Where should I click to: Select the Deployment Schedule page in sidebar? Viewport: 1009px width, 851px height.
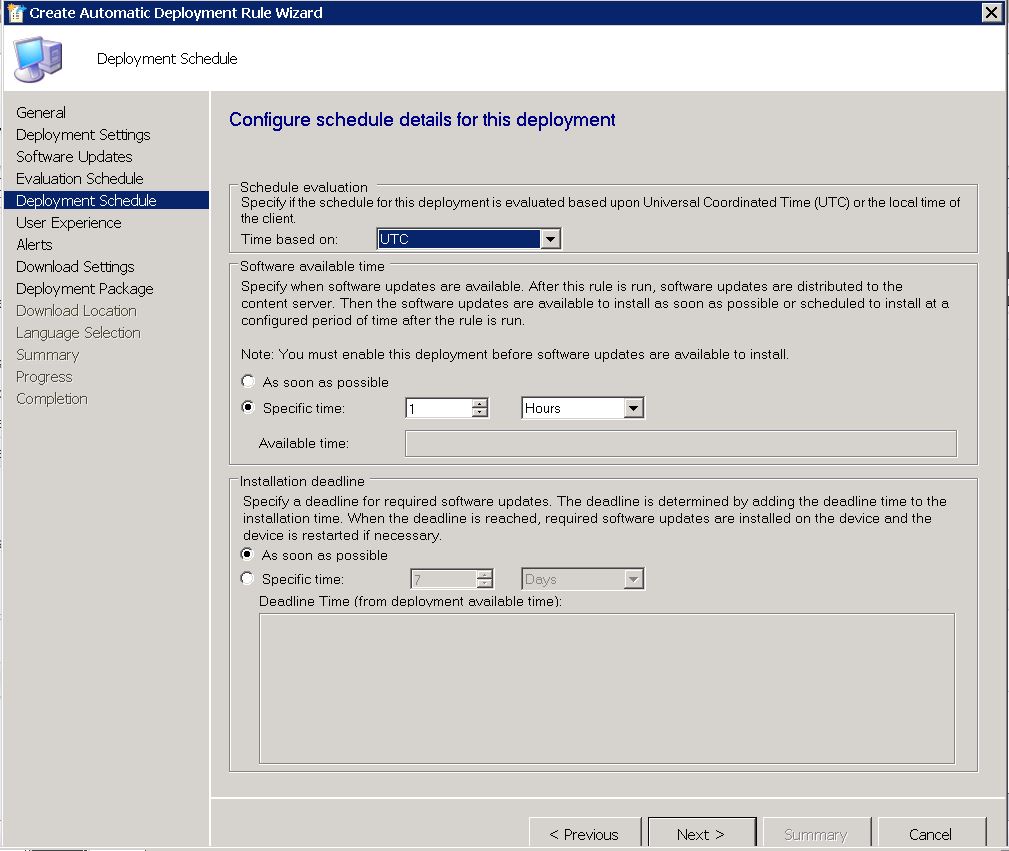106,200
